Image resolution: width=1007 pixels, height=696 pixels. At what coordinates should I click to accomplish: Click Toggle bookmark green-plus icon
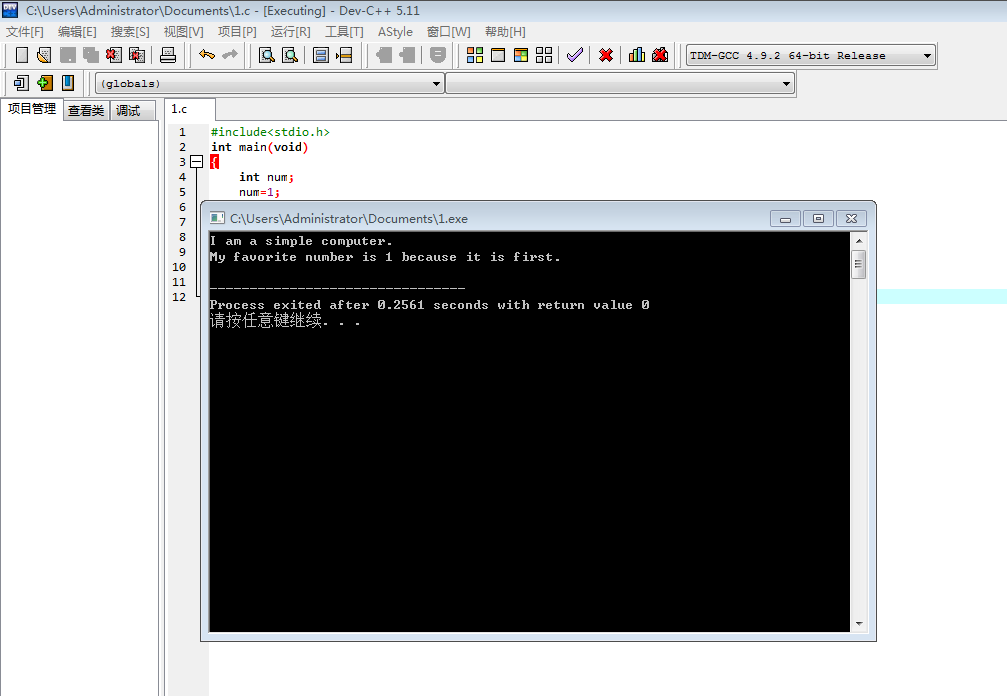(44, 83)
